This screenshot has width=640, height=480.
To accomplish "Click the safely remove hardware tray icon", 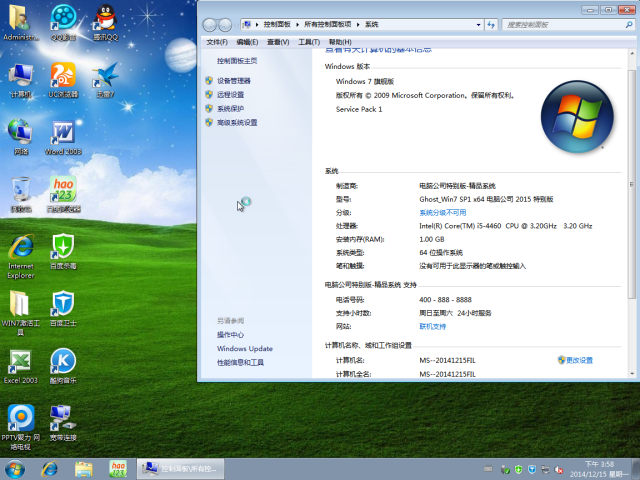I will point(505,470).
